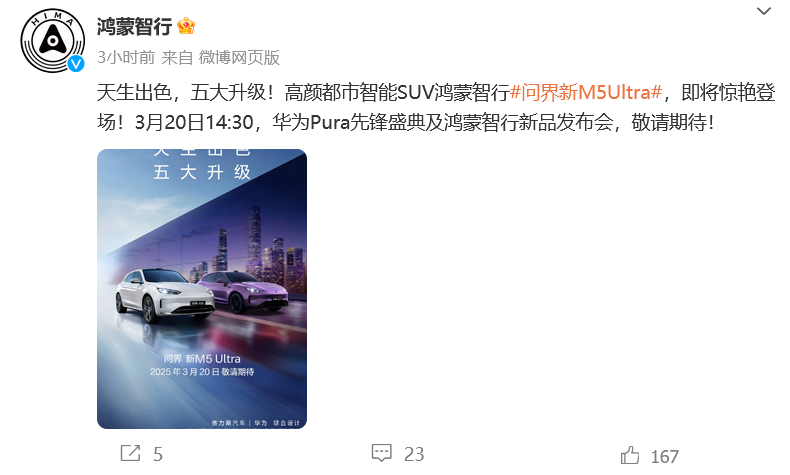Click the 2025年3月20日敬请期待 poster caption

tap(202, 372)
